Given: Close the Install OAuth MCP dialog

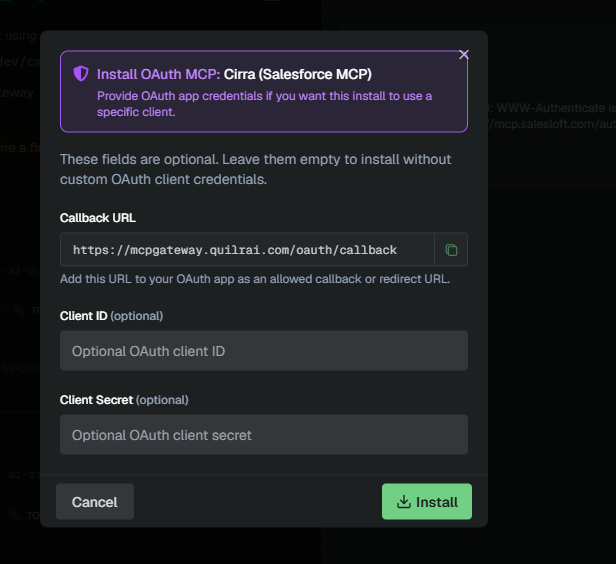Looking at the screenshot, I should coord(464,55).
